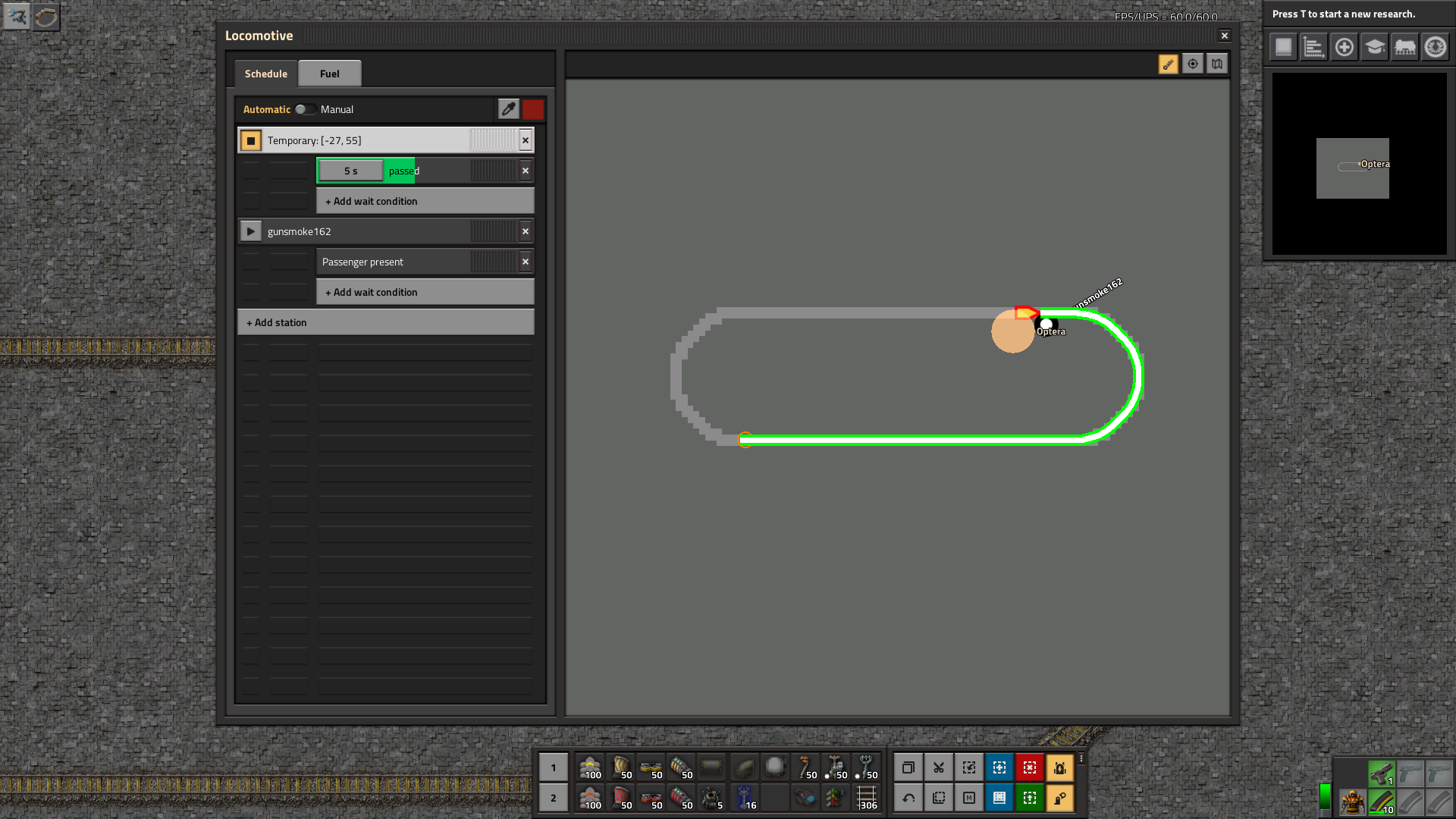Select yellow transport belt in quickbar
Screen dimensions: 1456x819
(x=590, y=767)
